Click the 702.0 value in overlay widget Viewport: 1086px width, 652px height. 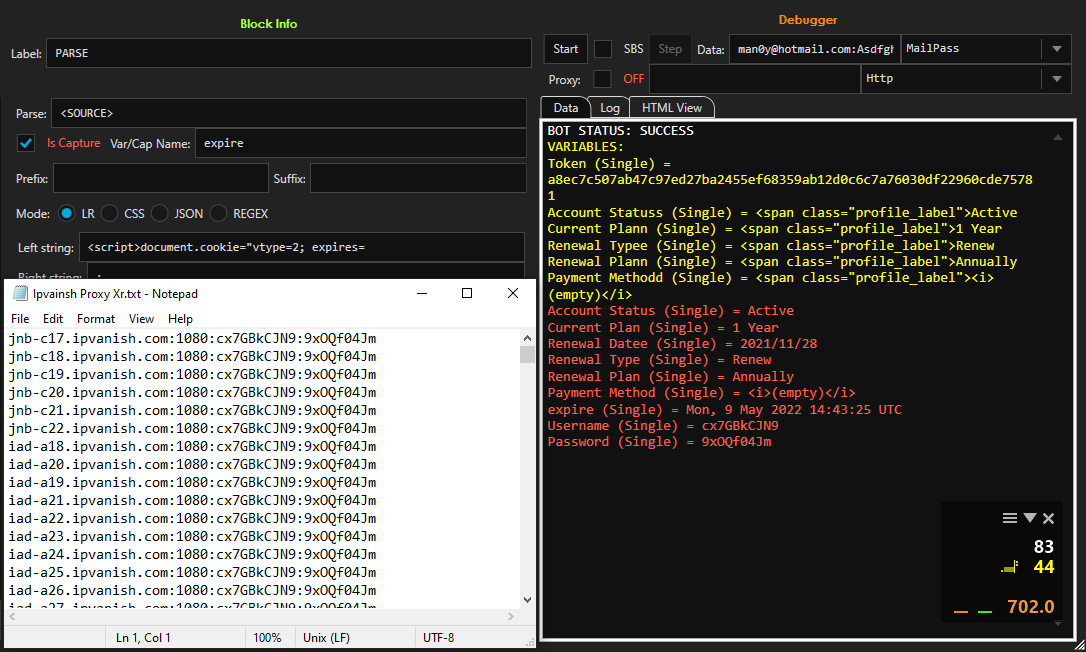point(1031,607)
